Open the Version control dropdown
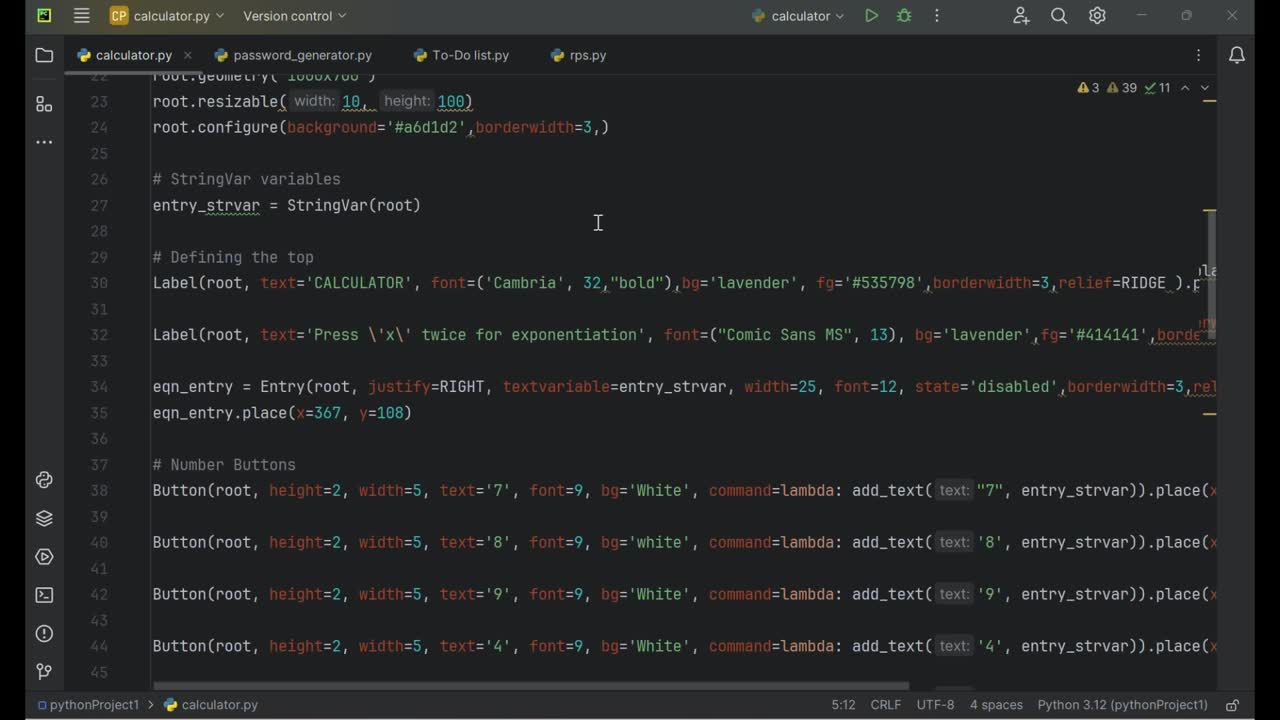The height and width of the screenshot is (720, 1280). (295, 16)
